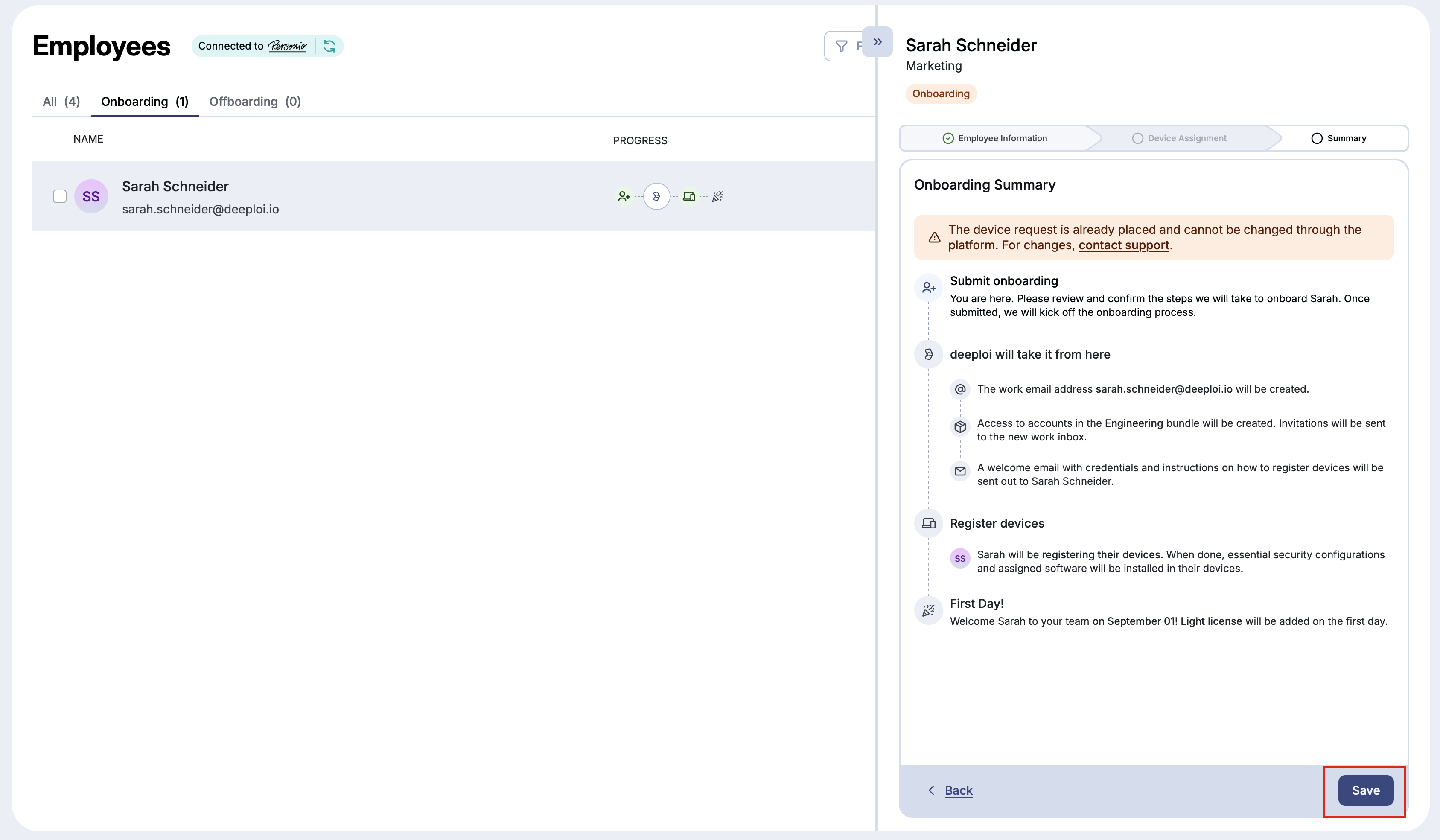
Task: Open the Filter button with funnel icon
Action: click(849, 46)
